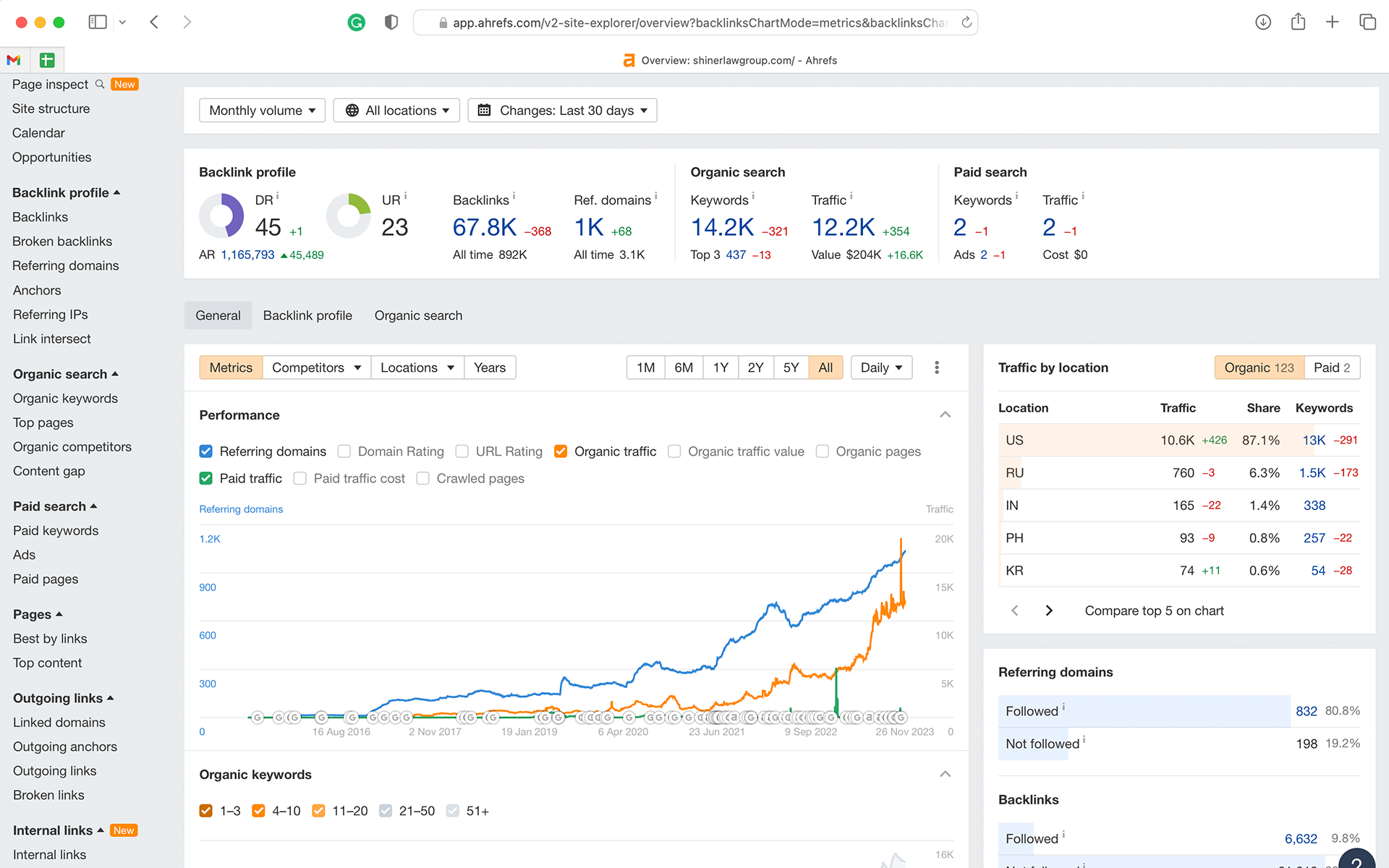Open the green spreadsheet pinned tab
The width and height of the screenshot is (1389, 868).
(47, 60)
